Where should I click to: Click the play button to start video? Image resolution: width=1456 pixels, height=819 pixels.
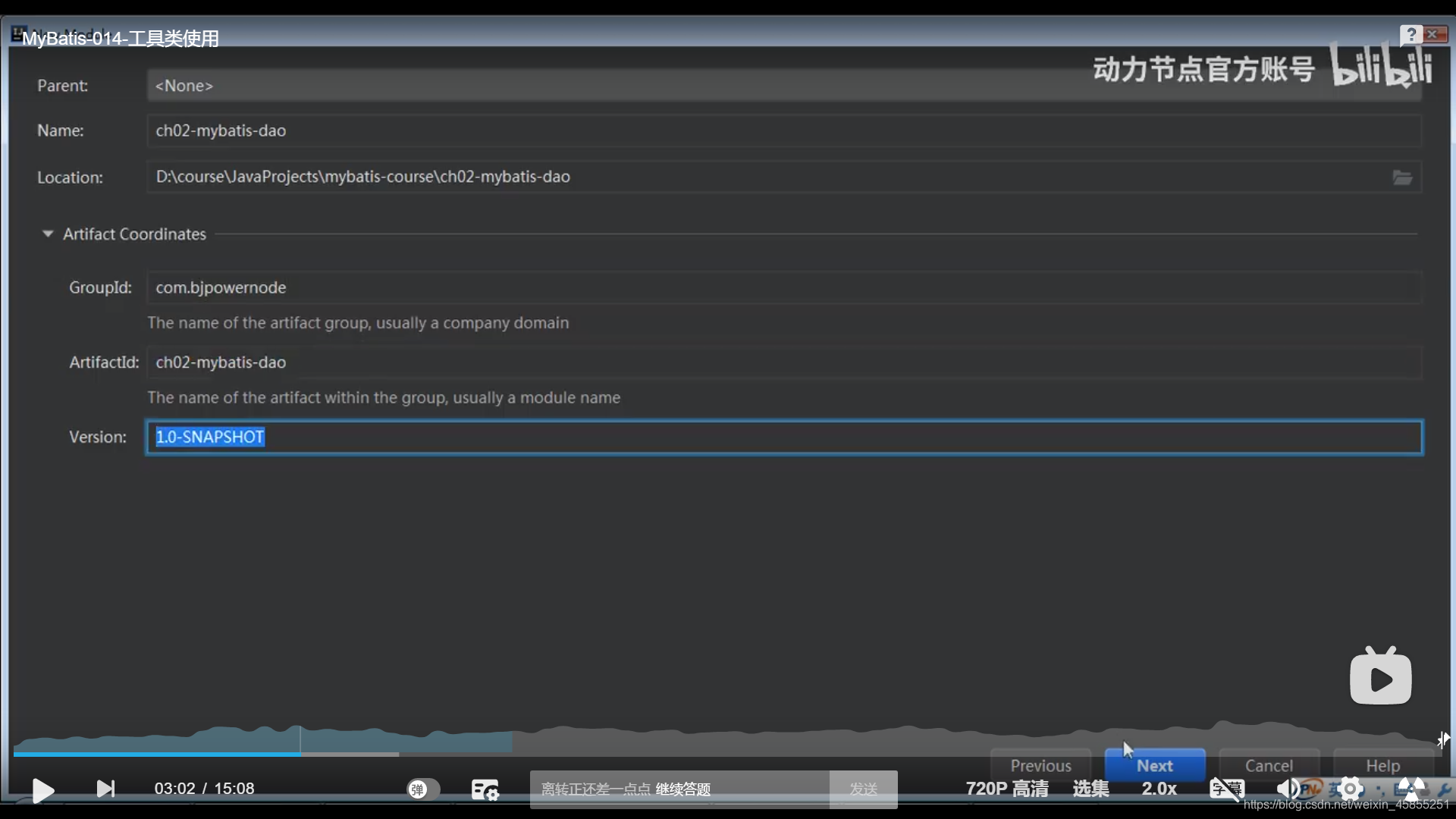(43, 789)
